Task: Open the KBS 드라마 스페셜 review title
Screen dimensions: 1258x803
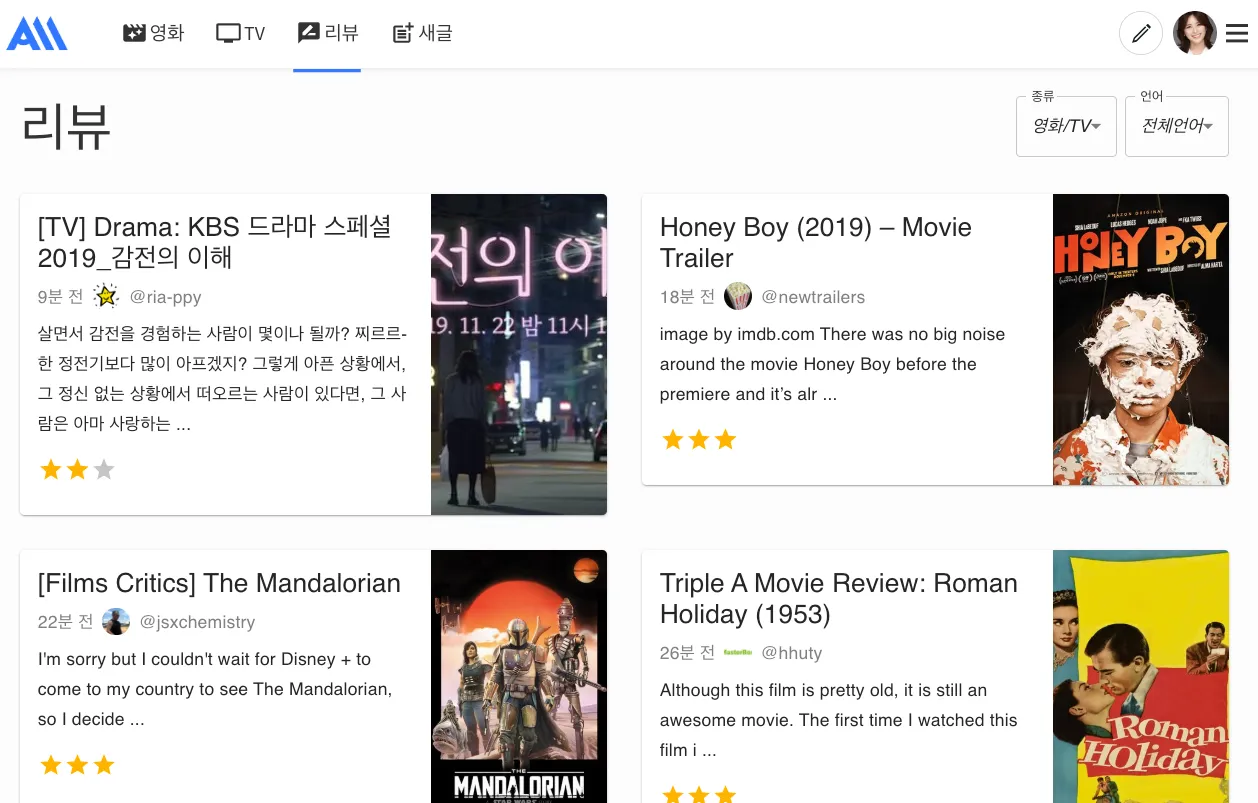Action: point(215,242)
